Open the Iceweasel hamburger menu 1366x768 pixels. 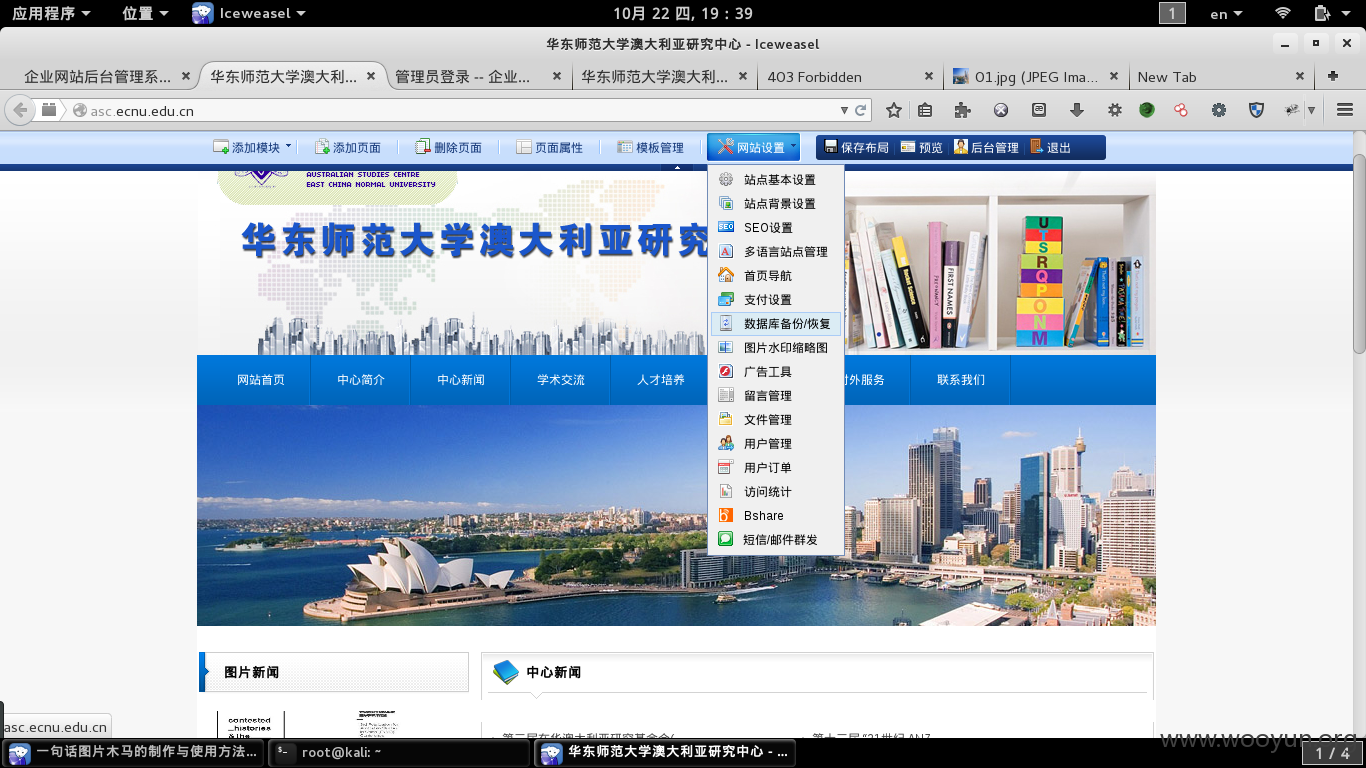point(1345,110)
